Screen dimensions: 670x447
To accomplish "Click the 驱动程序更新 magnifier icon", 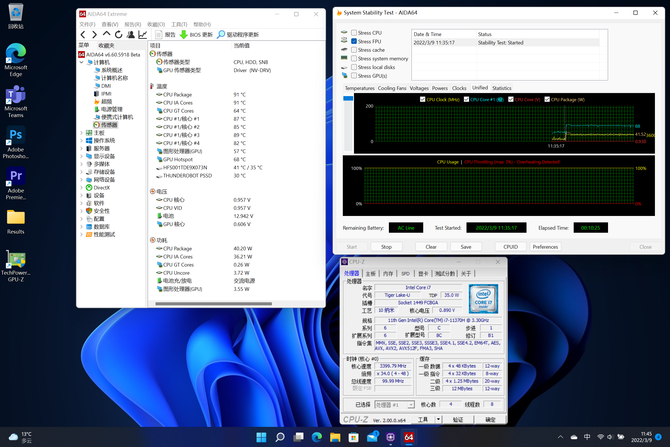I will (219, 34).
